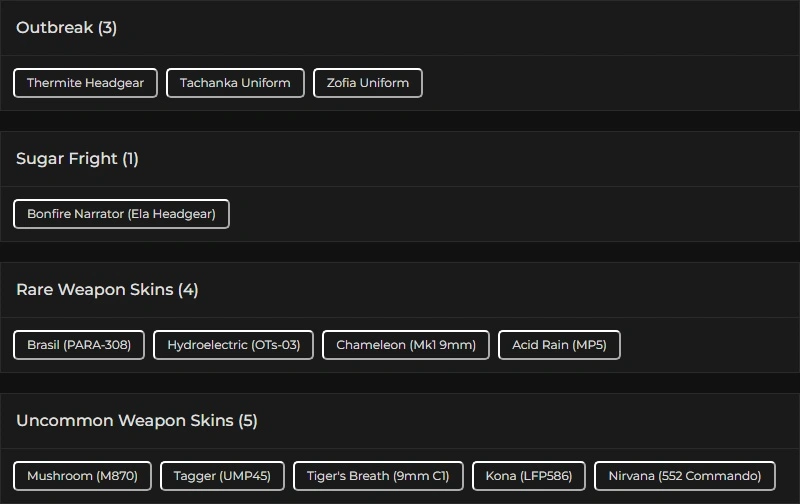The height and width of the screenshot is (504, 800).
Task: Open the Zofia Uniform tag
Action: click(368, 83)
